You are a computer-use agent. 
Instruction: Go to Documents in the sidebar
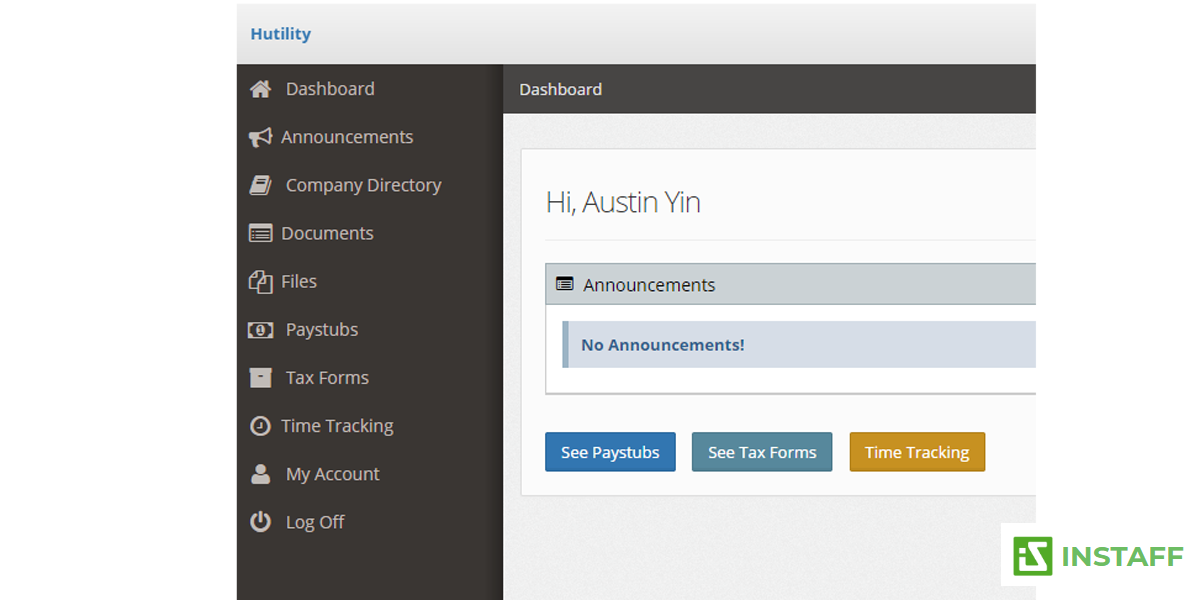point(327,233)
